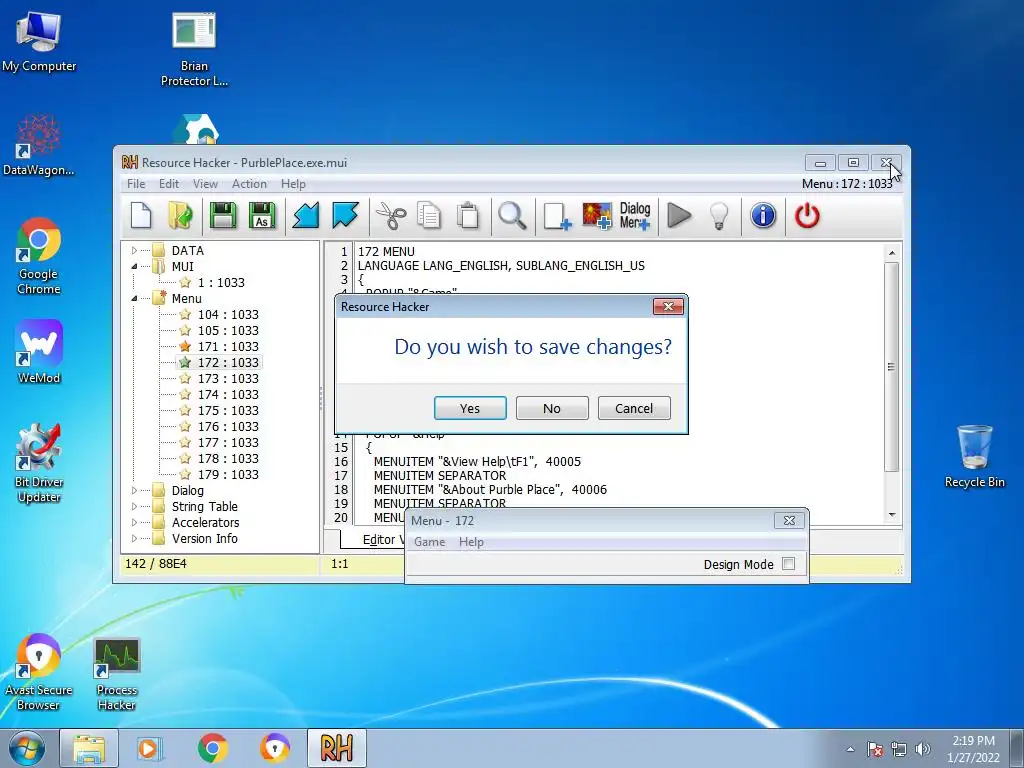Toggle the Design Mode checkbox
This screenshot has height=768, width=1024.
[788, 564]
